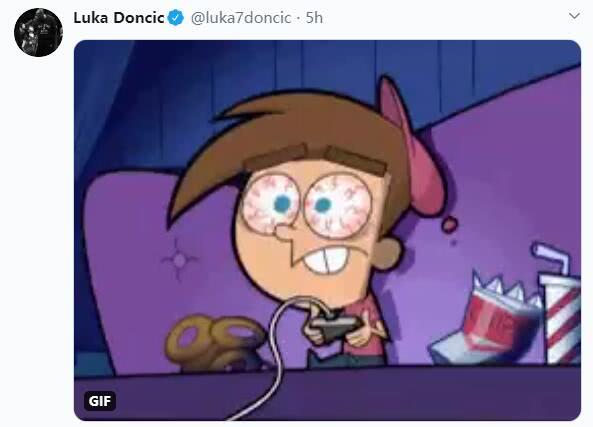Viewport: 593px width, 427px height.
Task: Click the sparkle mark on the couch
Action: point(179,260)
